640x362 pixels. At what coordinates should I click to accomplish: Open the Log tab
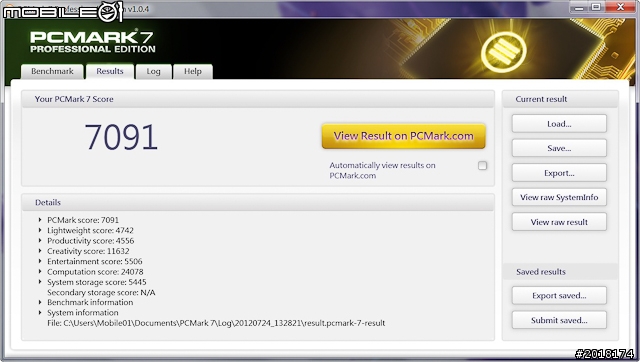153,71
